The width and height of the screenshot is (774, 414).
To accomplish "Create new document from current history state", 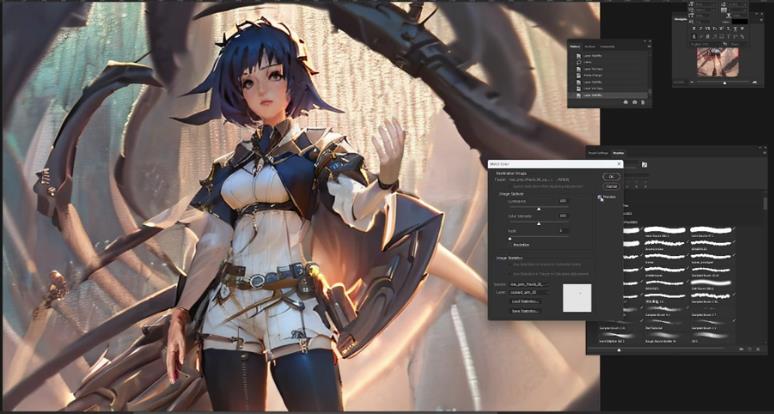I will pyautogui.click(x=626, y=103).
